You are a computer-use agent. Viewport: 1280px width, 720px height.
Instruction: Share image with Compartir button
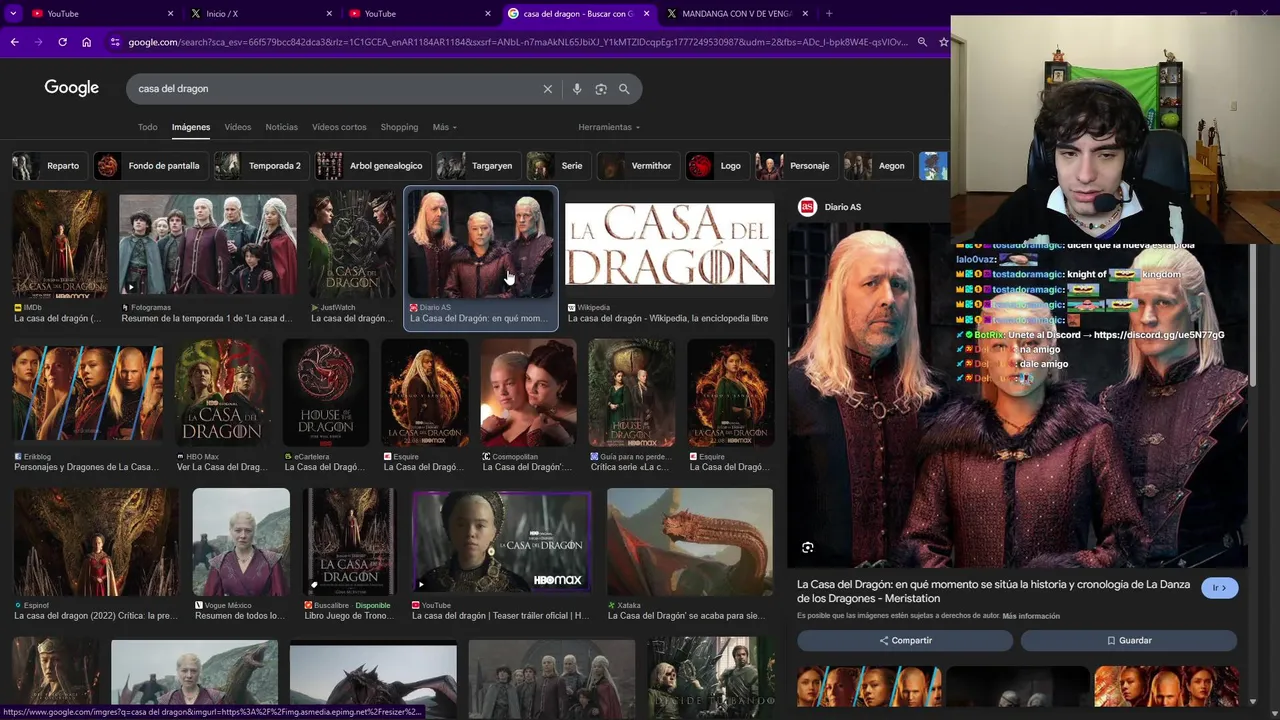905,640
